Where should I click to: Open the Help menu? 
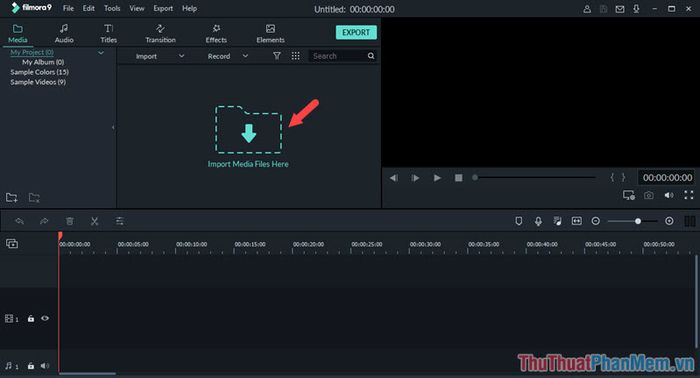[189, 8]
